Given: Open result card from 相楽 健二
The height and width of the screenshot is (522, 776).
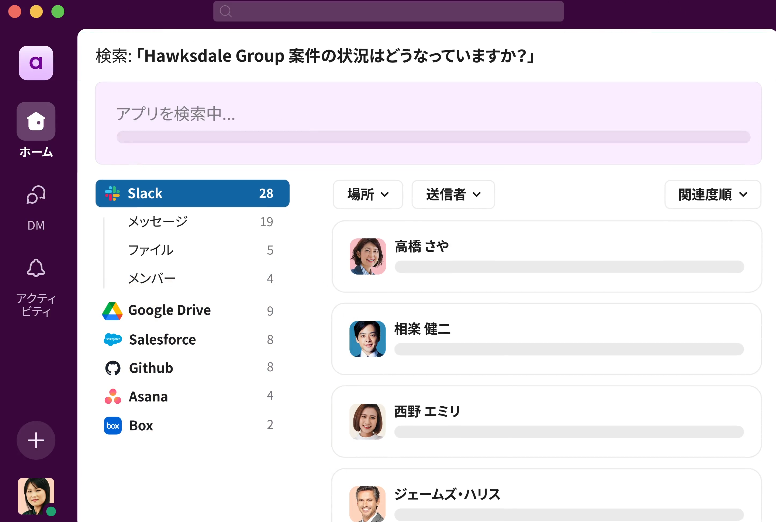Looking at the screenshot, I should 546,339.
